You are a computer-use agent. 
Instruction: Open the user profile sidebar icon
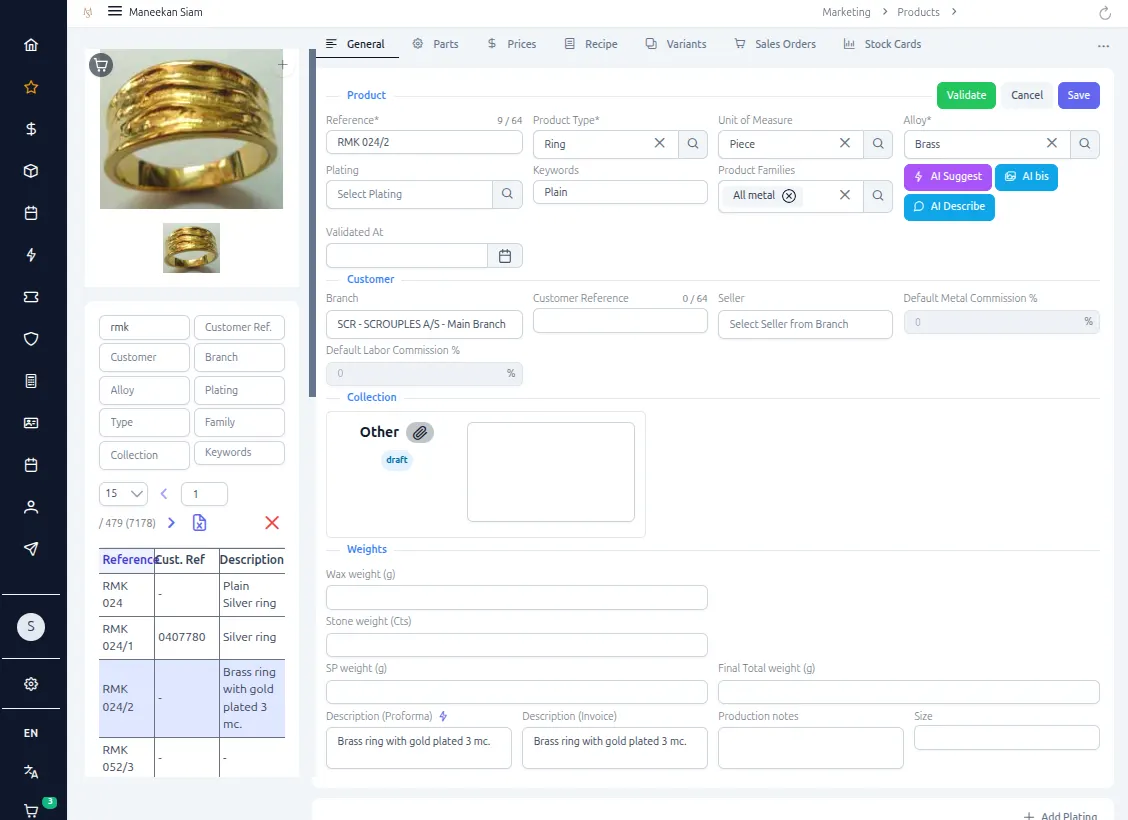(x=31, y=507)
